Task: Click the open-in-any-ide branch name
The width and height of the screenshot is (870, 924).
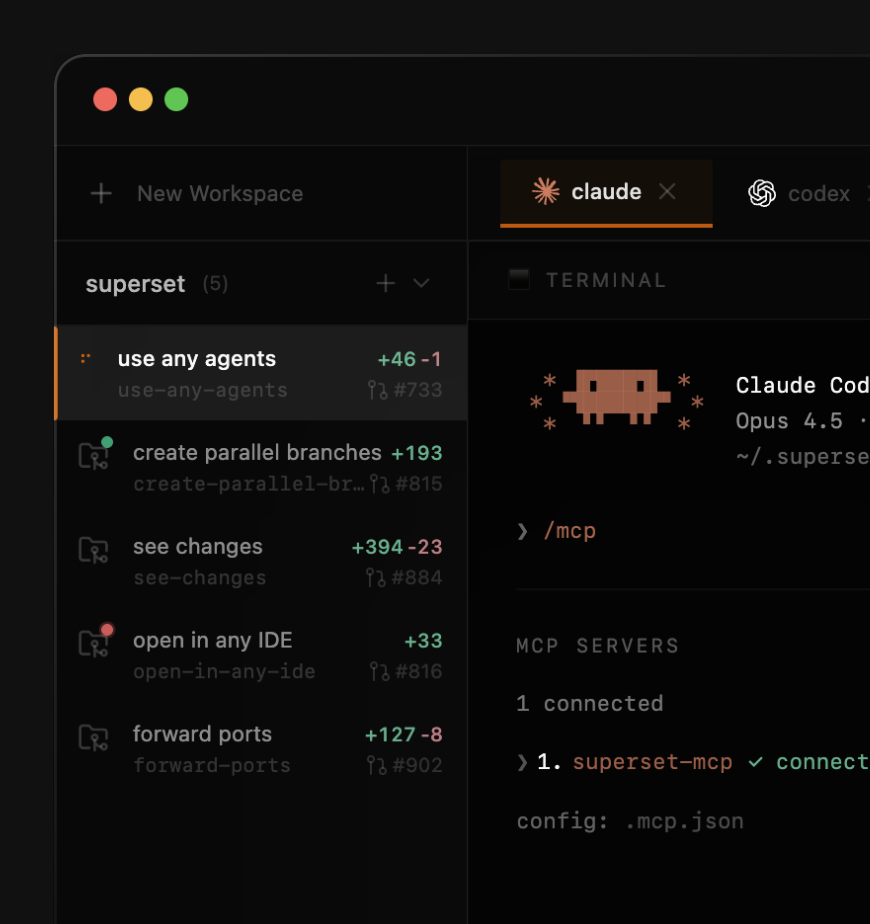Action: tap(224, 672)
